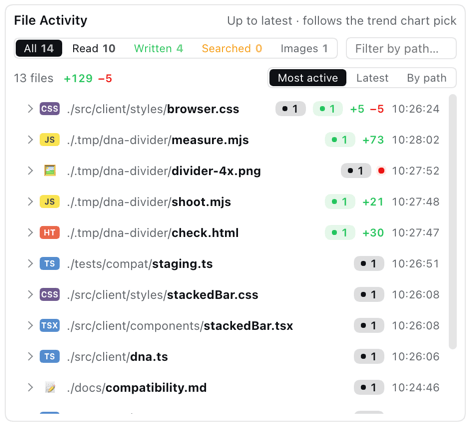Viewport: 472px width, 427px height.
Task: Expand the check.html row
Action: coord(30,233)
